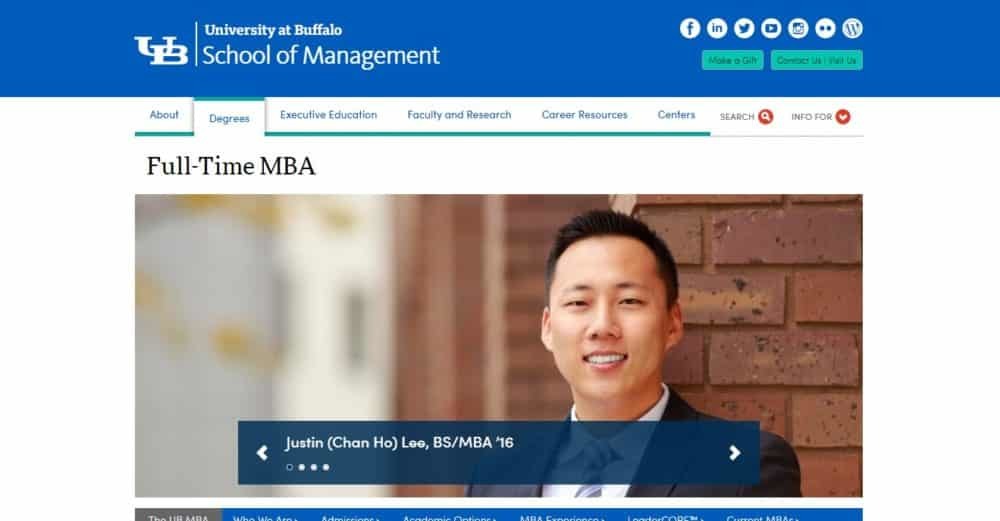Open the Instagram social icon

[798, 28]
